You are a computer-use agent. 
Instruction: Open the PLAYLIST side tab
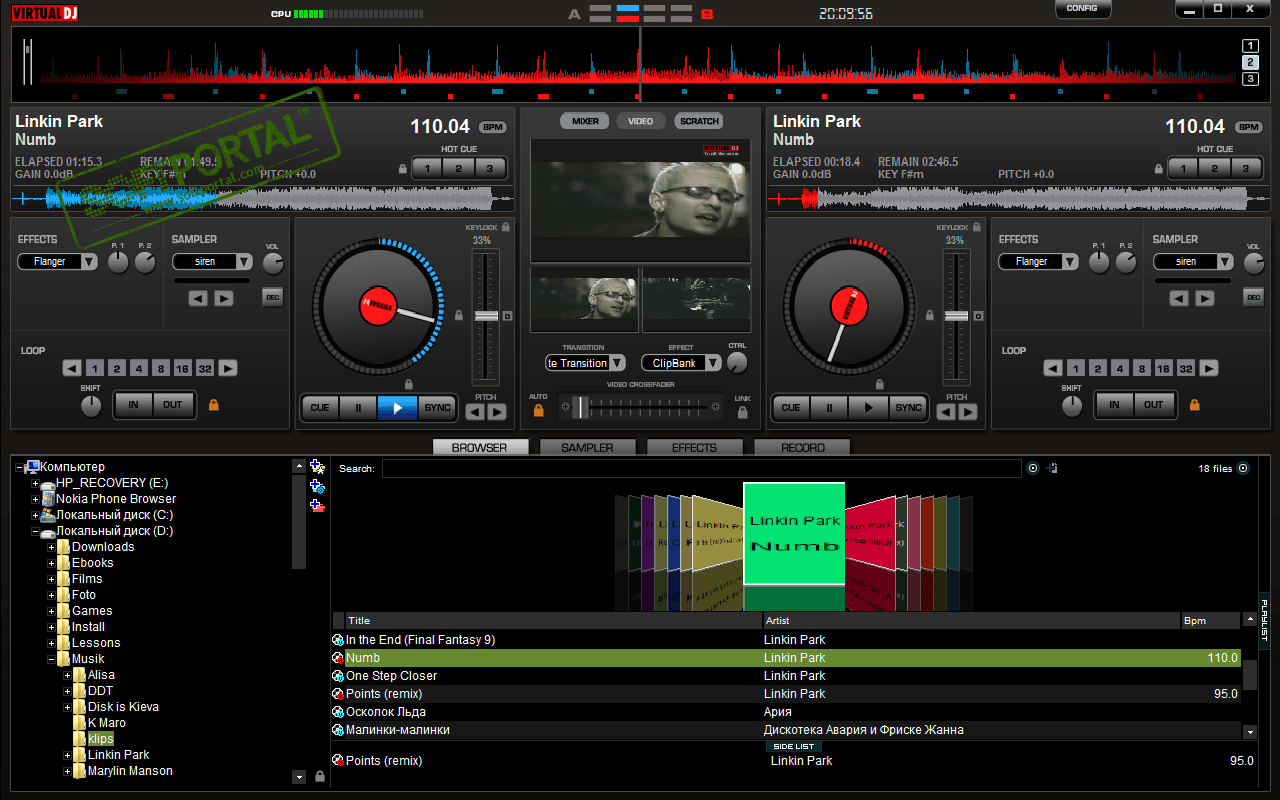tap(1265, 620)
